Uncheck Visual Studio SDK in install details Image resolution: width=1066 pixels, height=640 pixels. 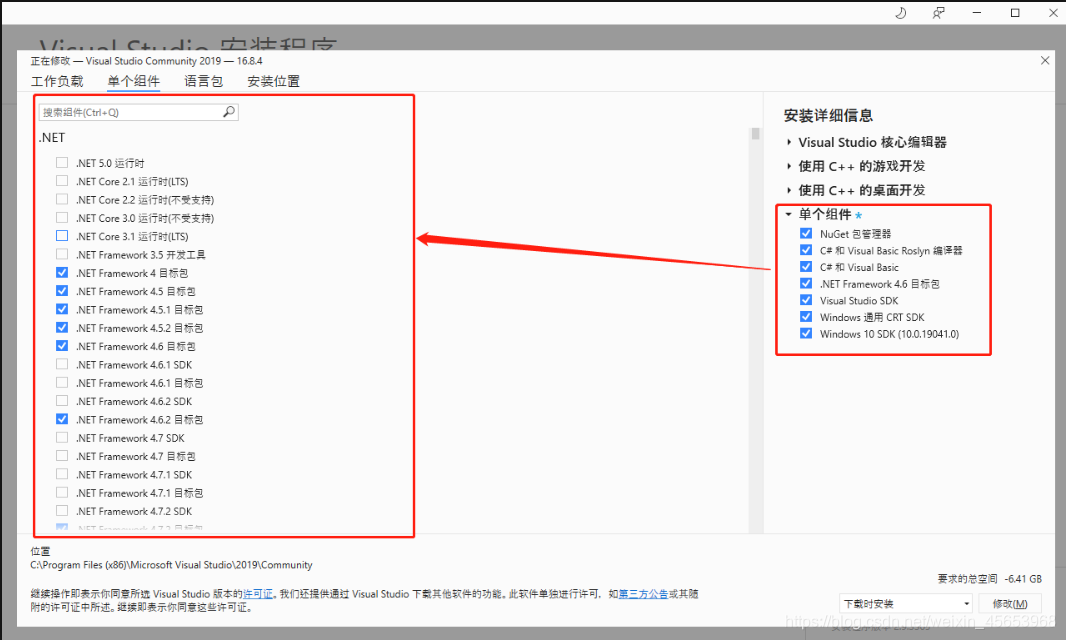pyautogui.click(x=806, y=300)
